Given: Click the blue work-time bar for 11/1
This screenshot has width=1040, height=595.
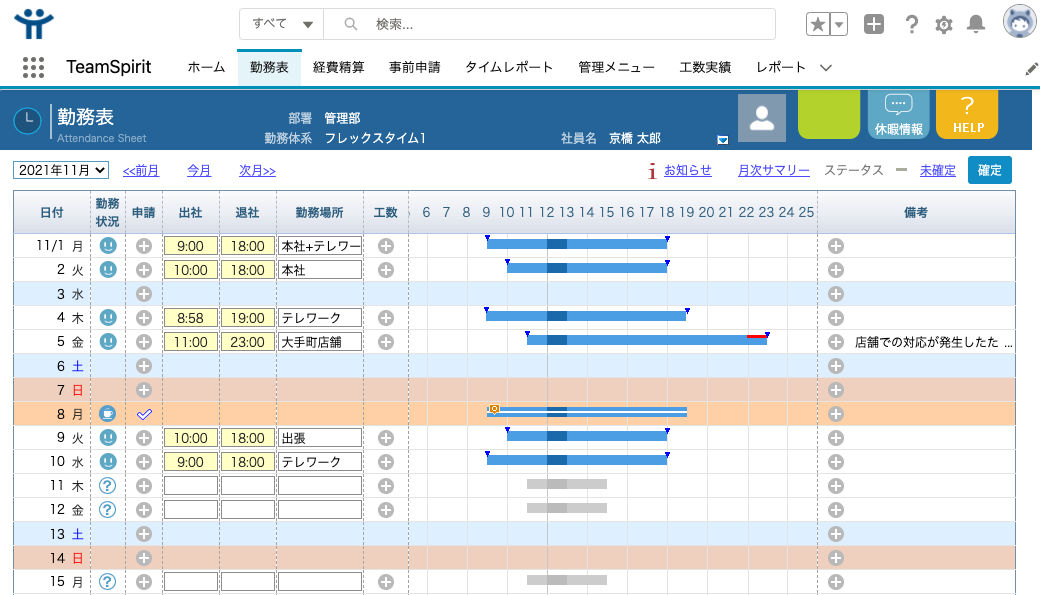Looking at the screenshot, I should (576, 244).
